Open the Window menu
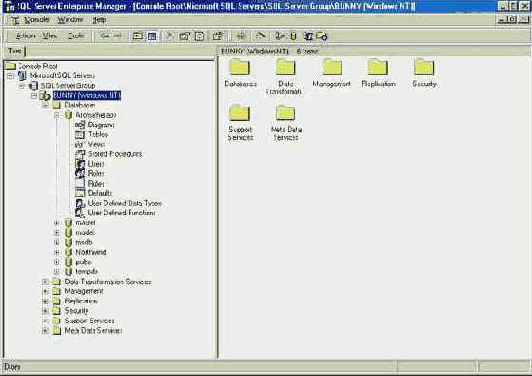Screen dimensions: 532x376 [70, 20]
